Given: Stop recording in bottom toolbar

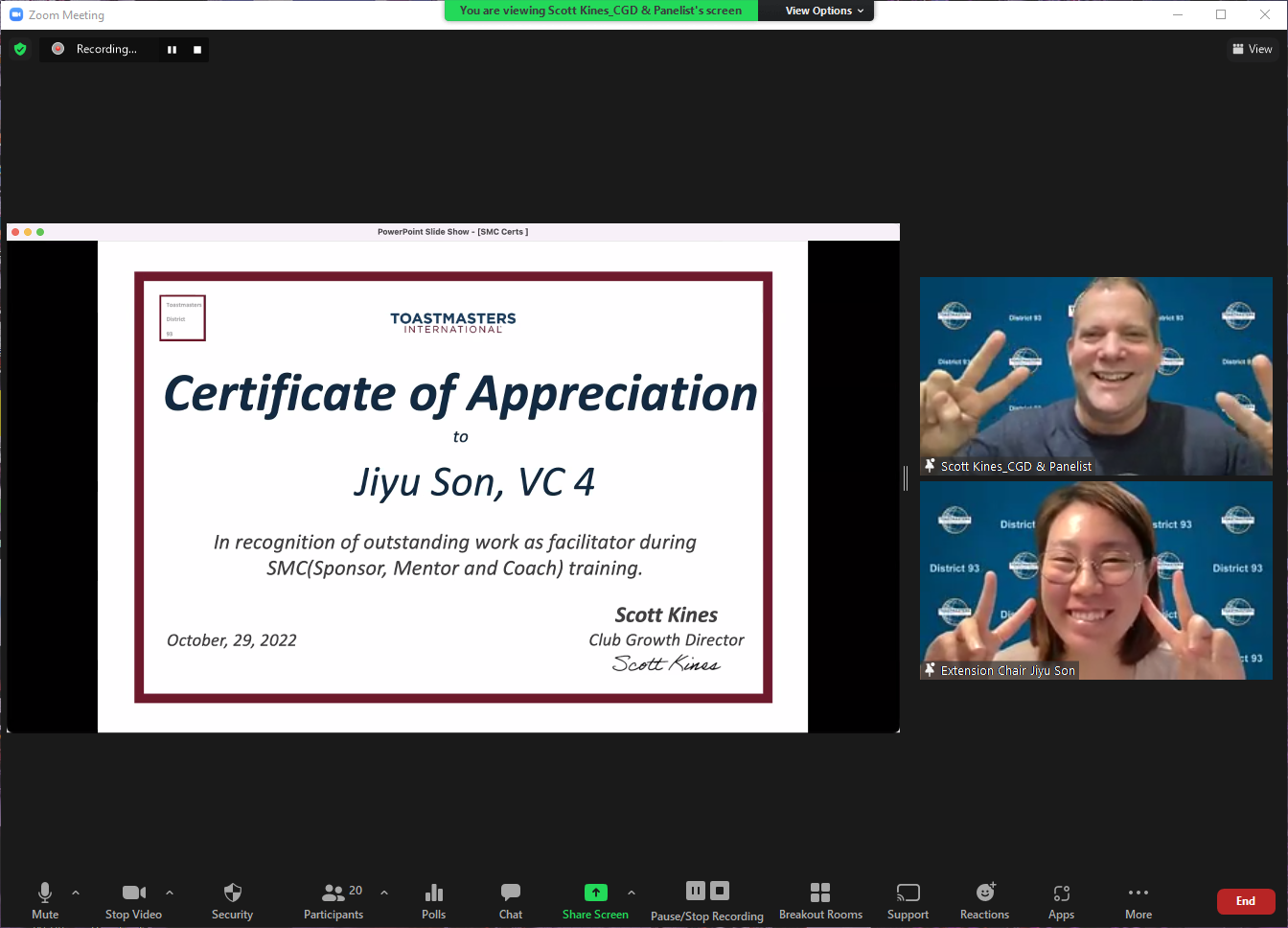Looking at the screenshot, I should click(x=720, y=891).
